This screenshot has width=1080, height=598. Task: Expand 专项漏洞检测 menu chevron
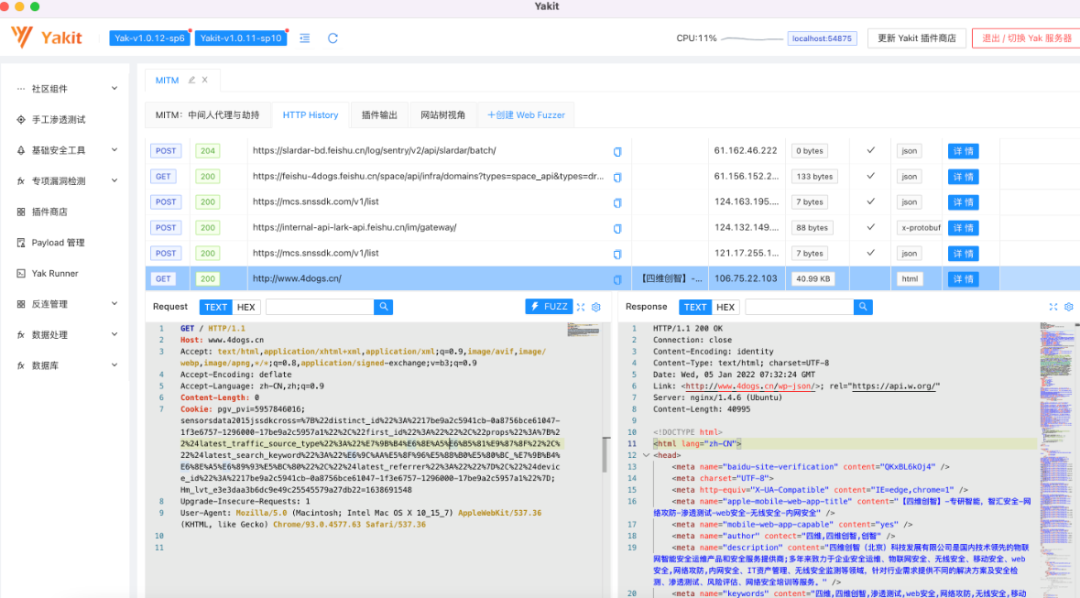pos(114,181)
